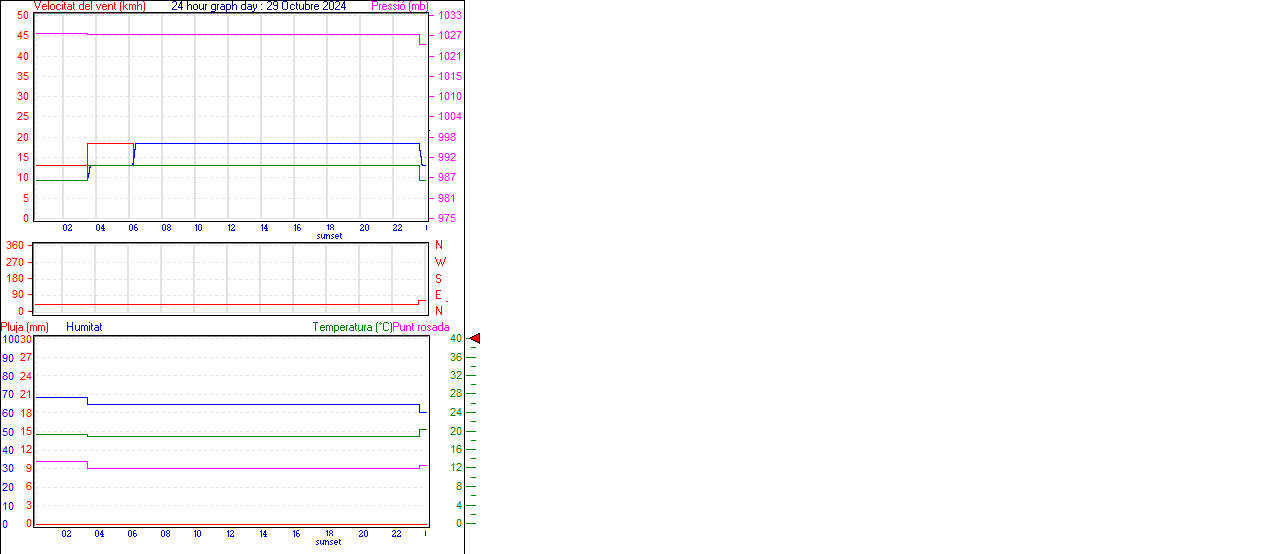Screen dimensions: 1280x554
Task: Click the 50 value on wind speed axis
Action: point(23,15)
